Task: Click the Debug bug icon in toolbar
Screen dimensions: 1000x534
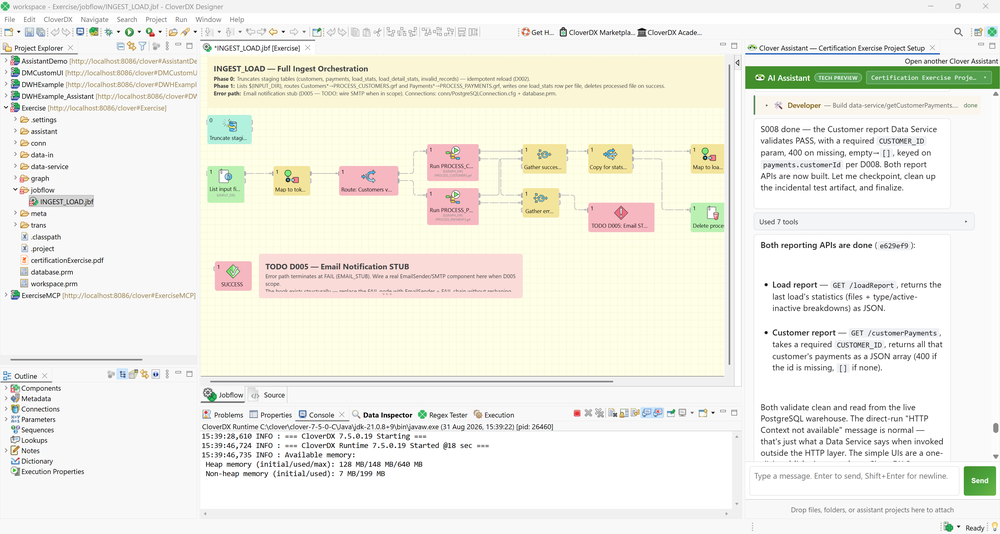Action: coord(109,32)
